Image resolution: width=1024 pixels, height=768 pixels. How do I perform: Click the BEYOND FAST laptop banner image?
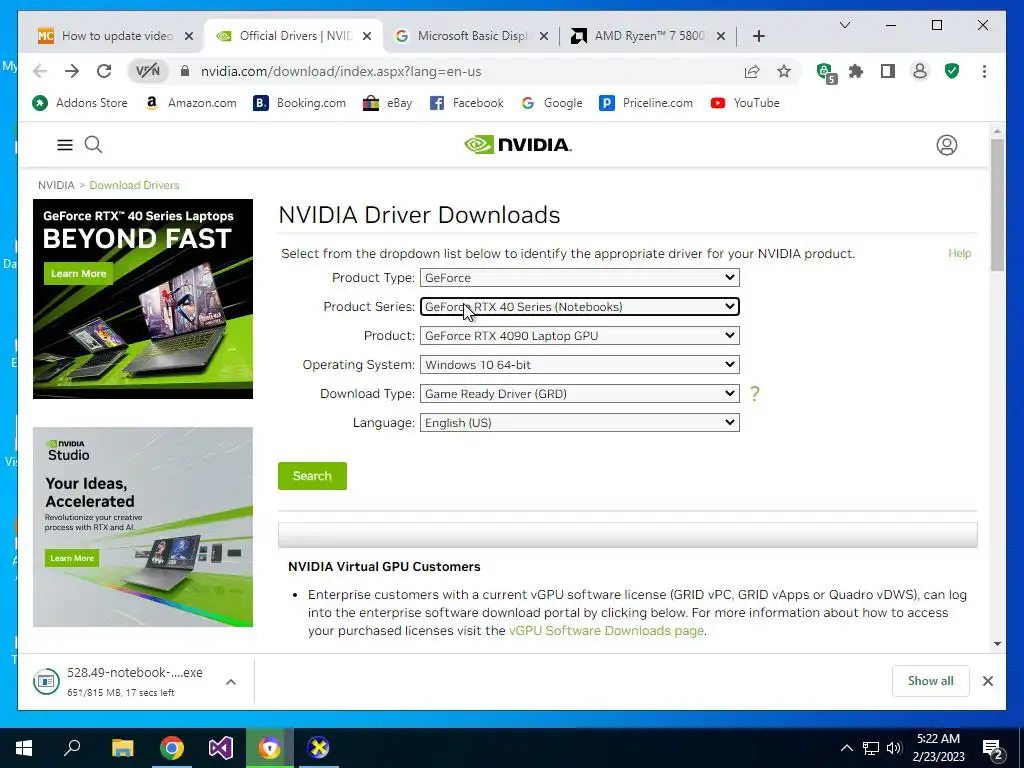click(143, 299)
